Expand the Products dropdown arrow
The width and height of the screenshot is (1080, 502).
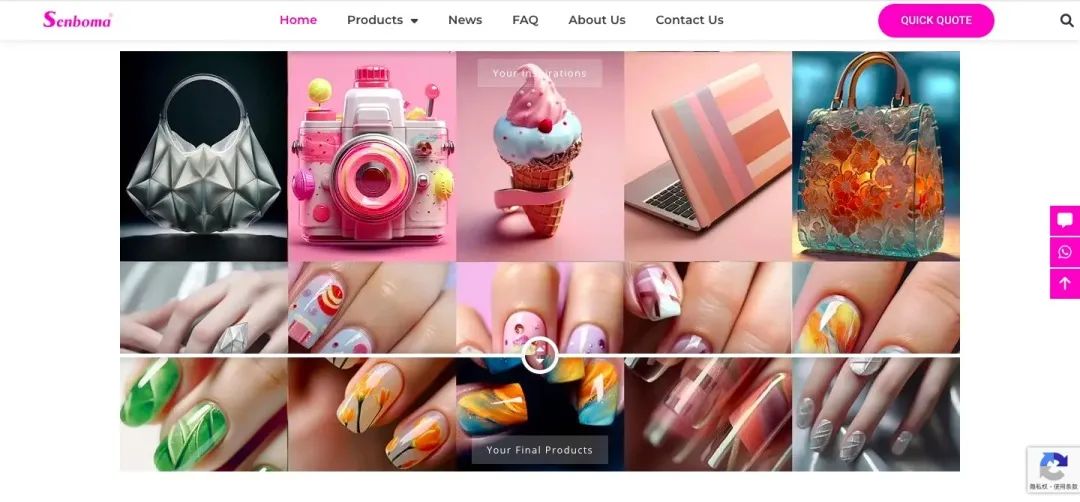pos(414,21)
